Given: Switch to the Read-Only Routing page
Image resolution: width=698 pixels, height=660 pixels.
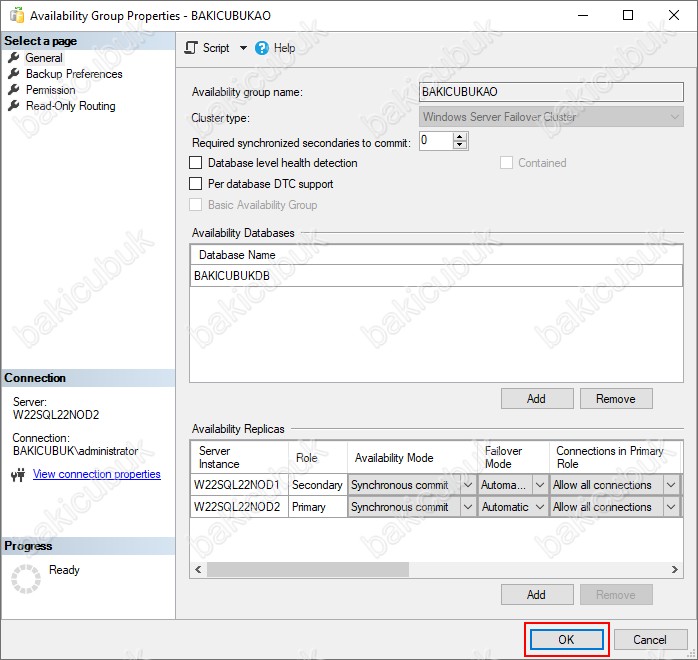Looking at the screenshot, I should pyautogui.click(x=70, y=106).
